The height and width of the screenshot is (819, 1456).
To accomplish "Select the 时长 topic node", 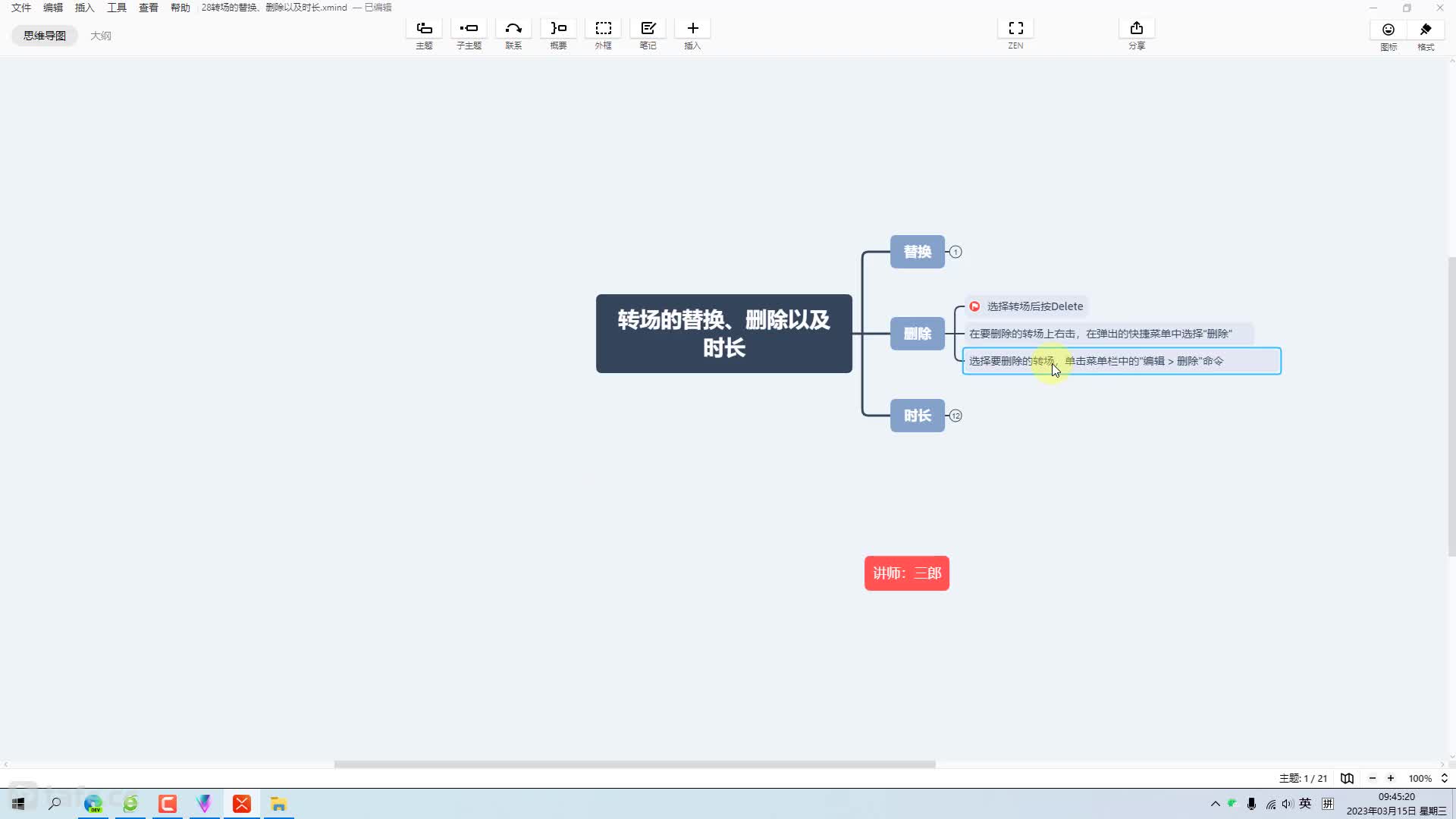I will (918, 416).
